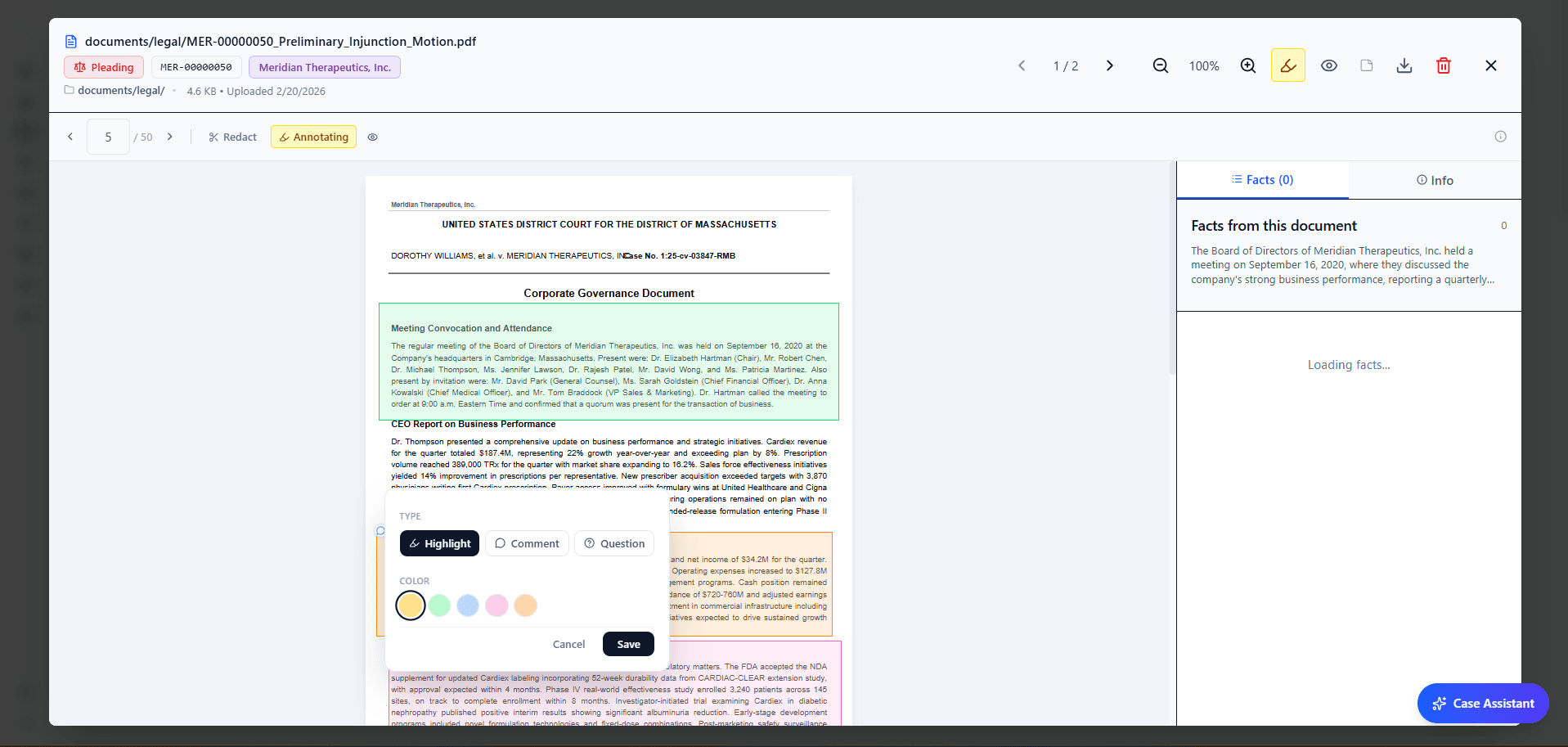Cancel the annotation popup

[x=568, y=644]
